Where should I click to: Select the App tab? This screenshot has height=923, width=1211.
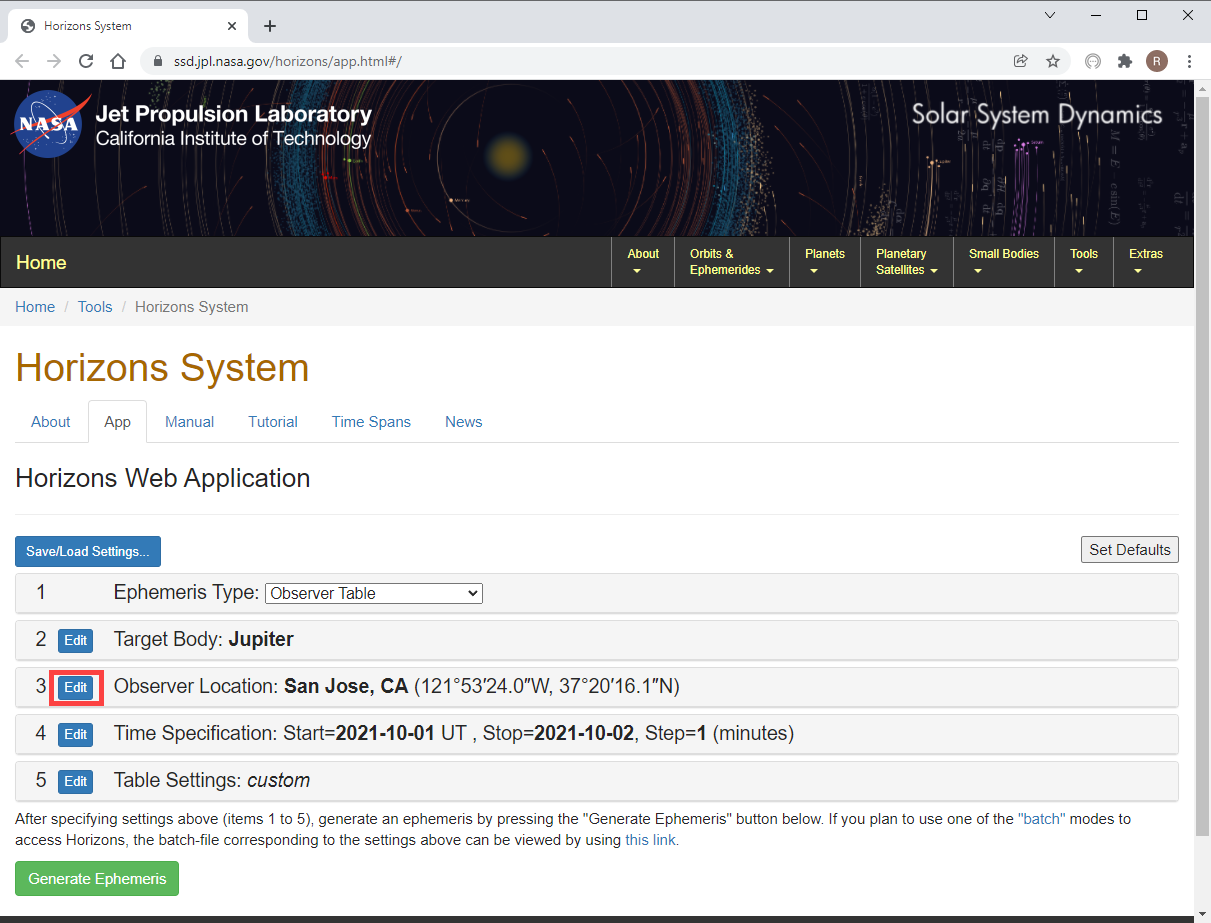pyautogui.click(x=118, y=422)
